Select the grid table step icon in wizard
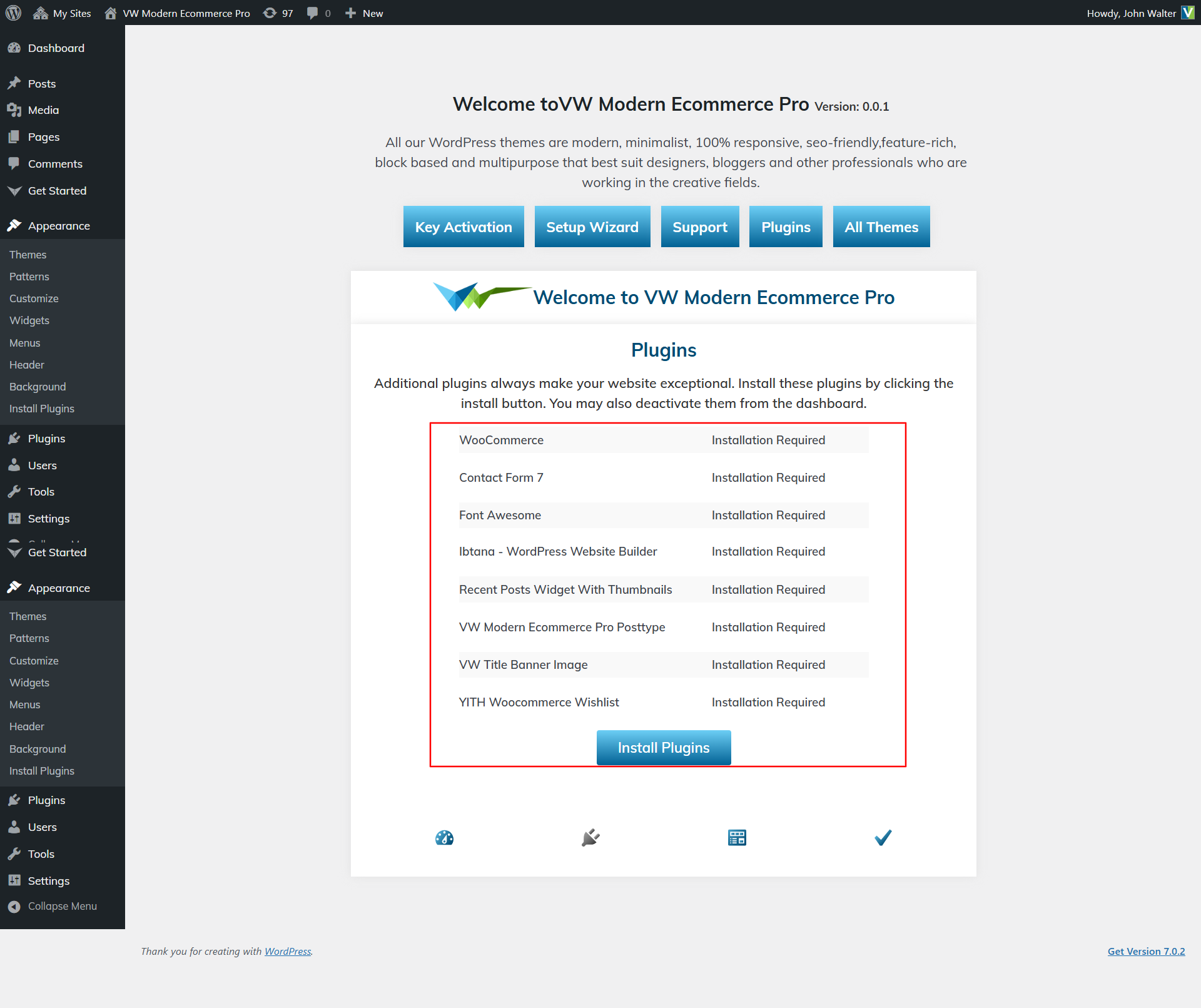 click(737, 838)
